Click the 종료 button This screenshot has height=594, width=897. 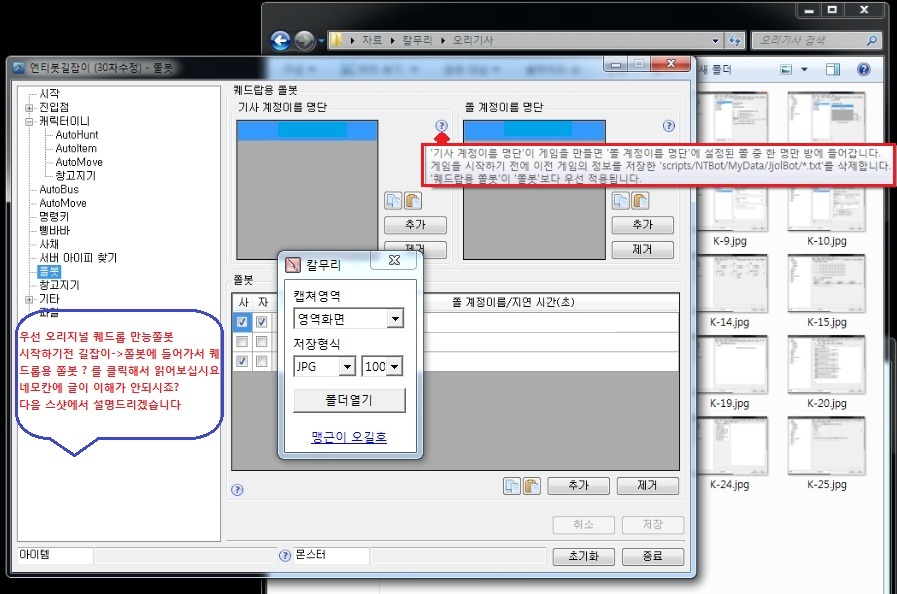[653, 556]
